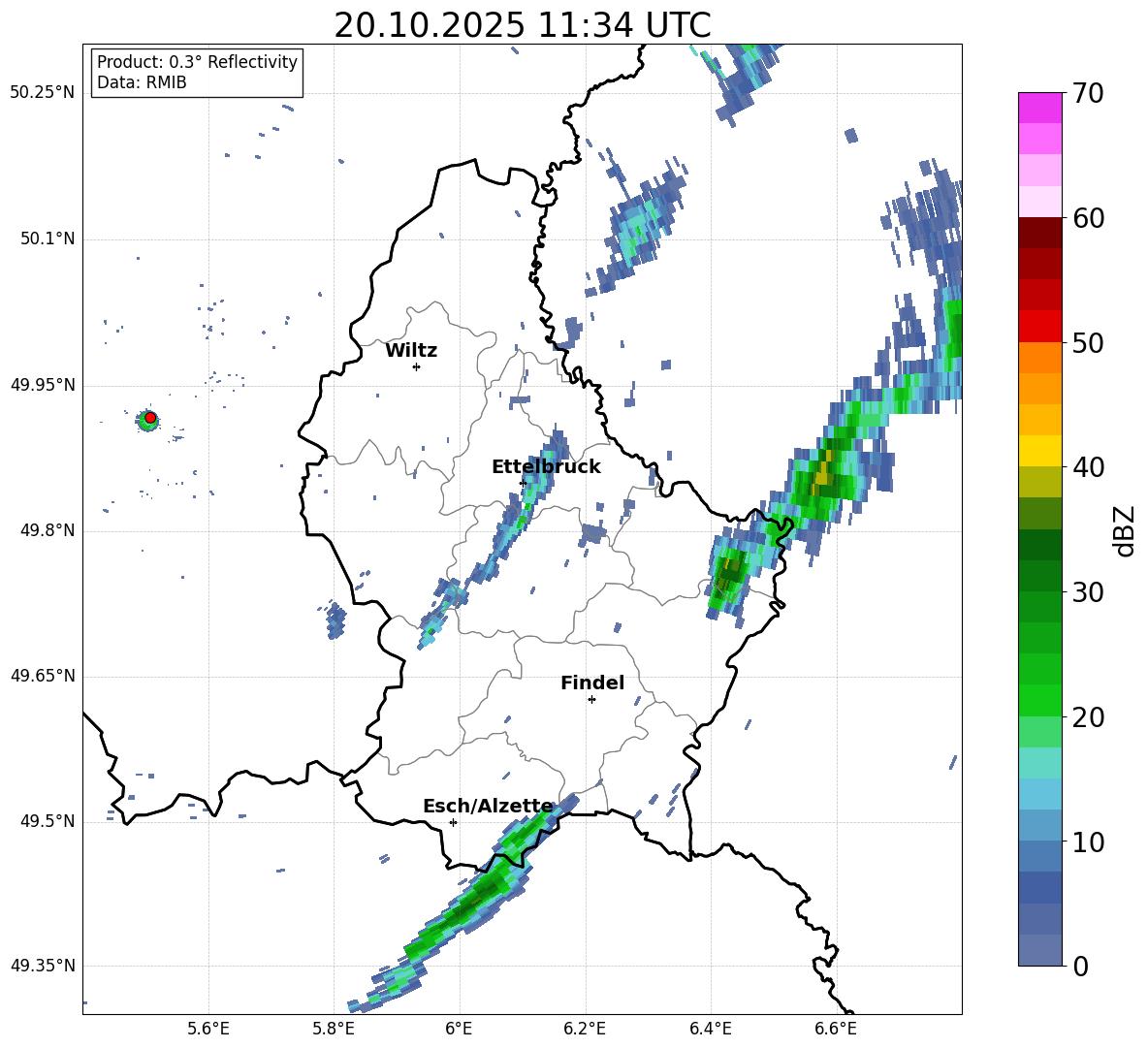Screen dimensions: 1148x1048
Task: Click the 6.4°E longitude label
Action: tap(710, 1029)
